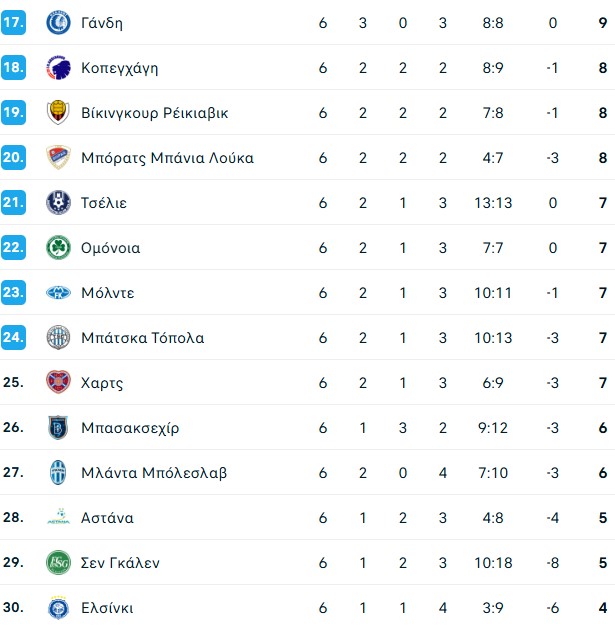Open the blue Μόλντε club logo
This screenshot has height=627, width=615.
click(58, 293)
